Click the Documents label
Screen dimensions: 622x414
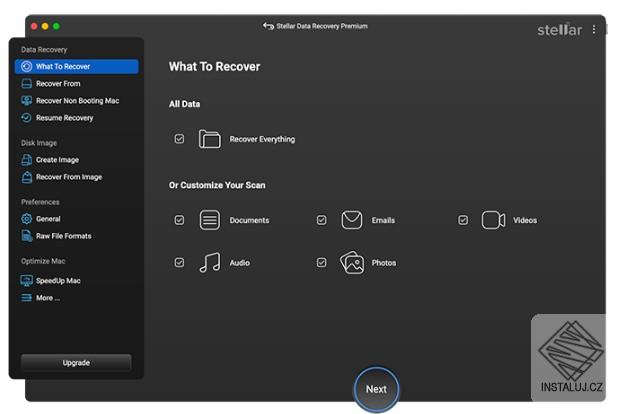249,220
